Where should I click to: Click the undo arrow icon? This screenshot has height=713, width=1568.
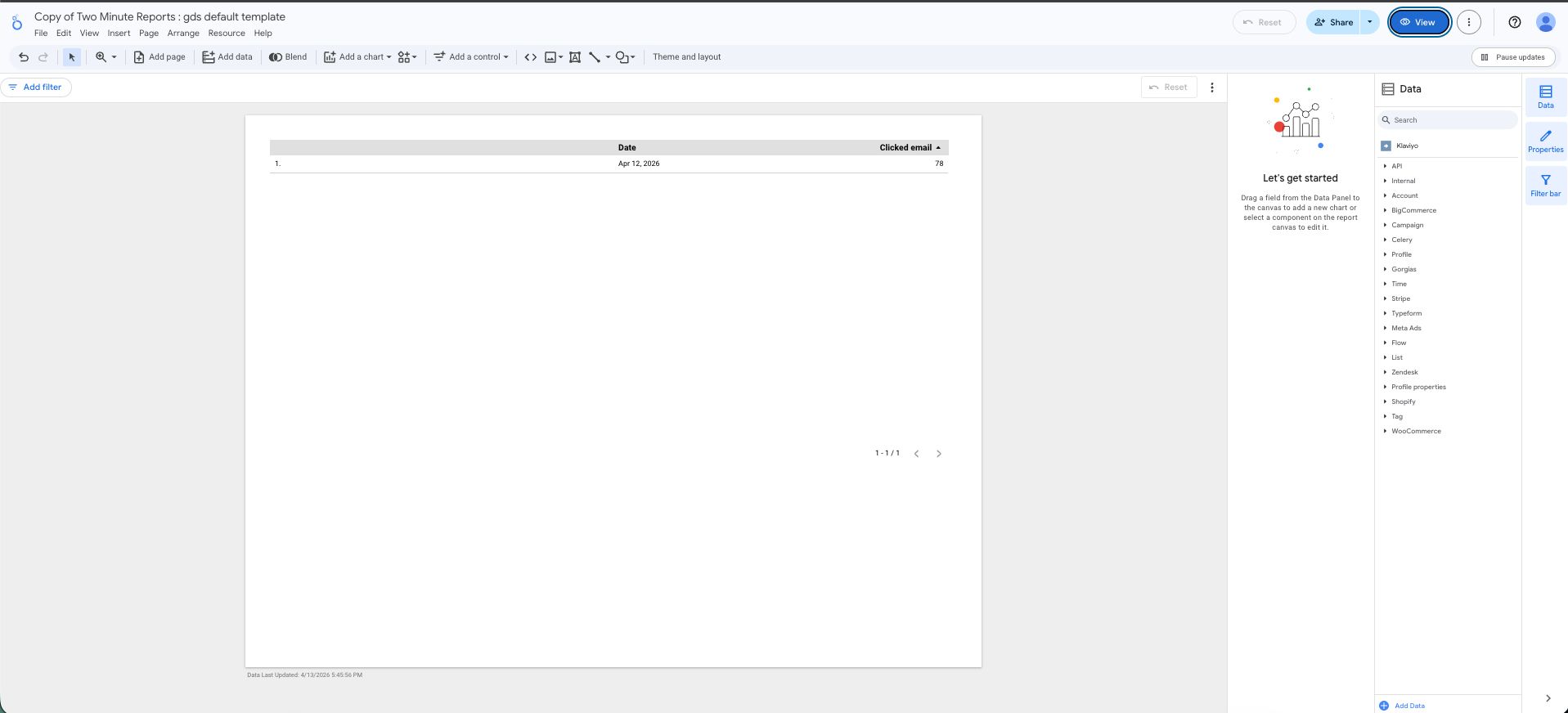[x=24, y=57]
